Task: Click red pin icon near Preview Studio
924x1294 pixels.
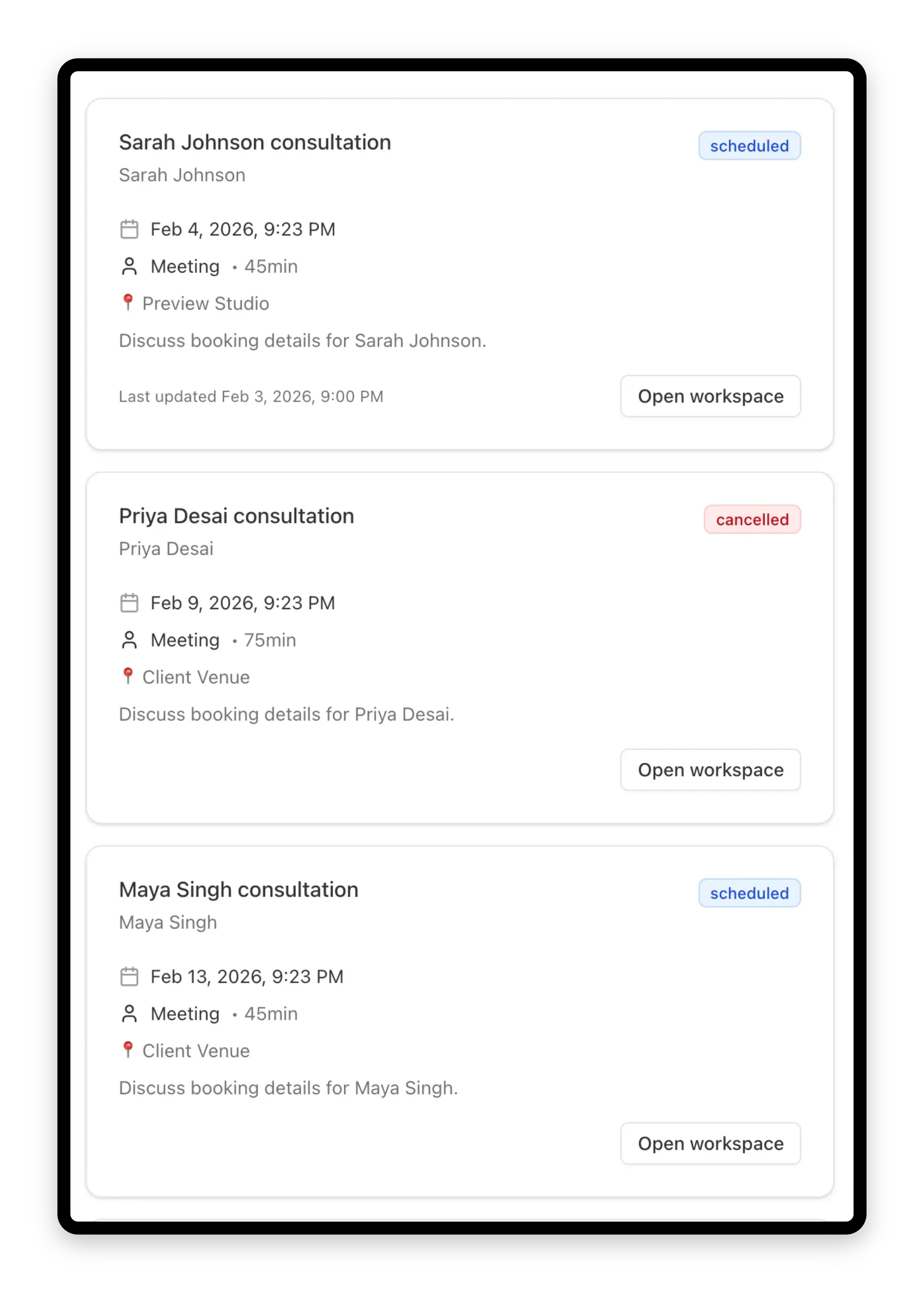Action: (128, 302)
